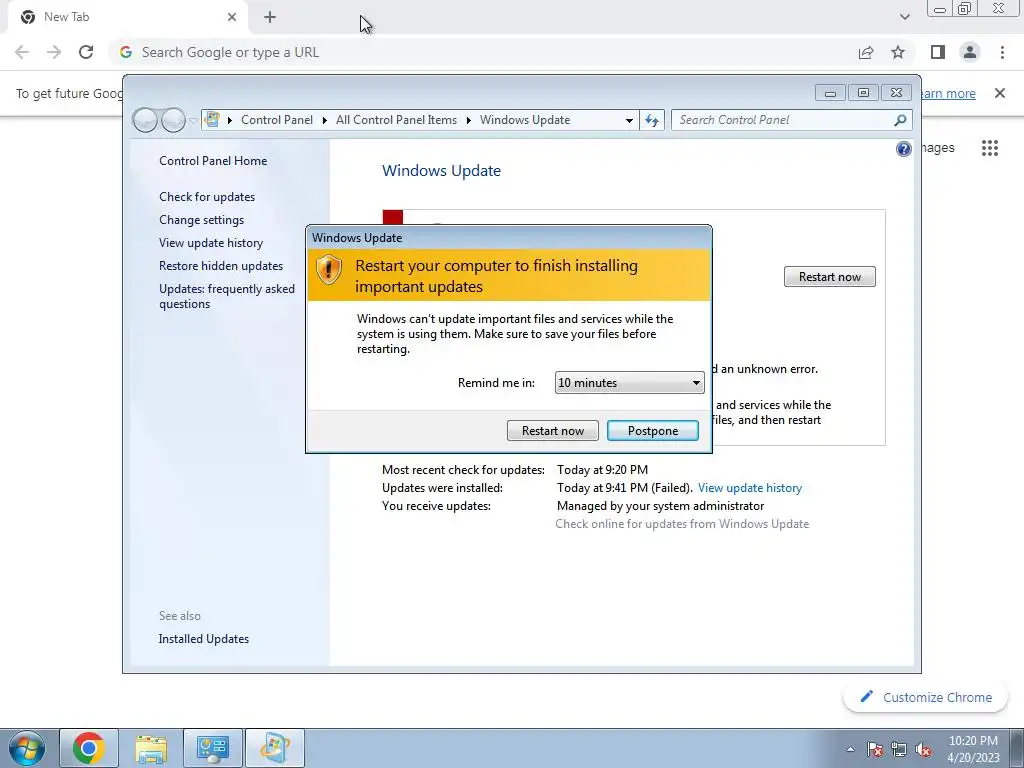Viewport: 1024px width, 768px height.
Task: Toggle Chrome's side panel icon
Action: coord(938,52)
